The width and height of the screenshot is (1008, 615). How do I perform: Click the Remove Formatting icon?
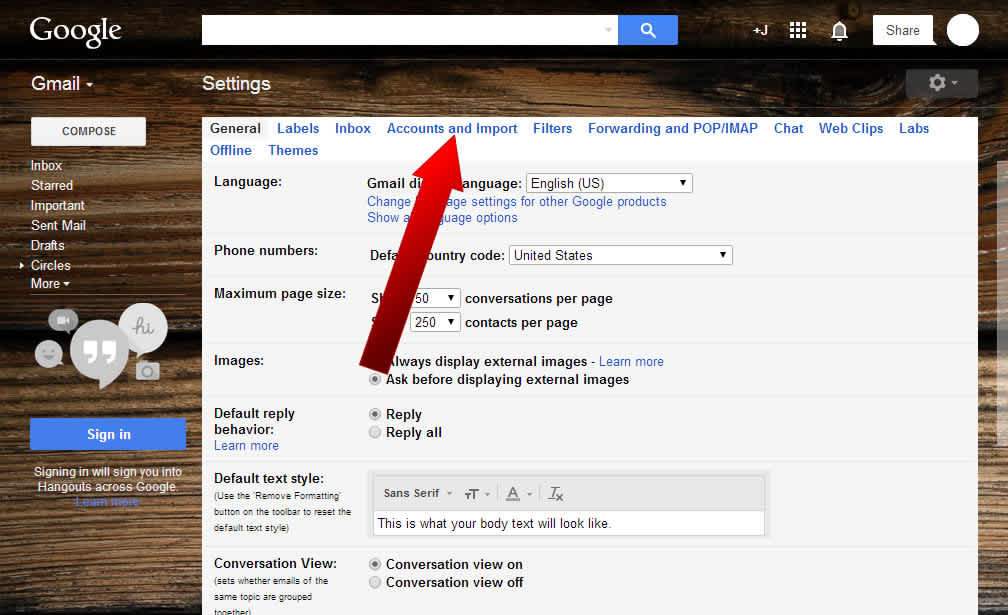click(555, 494)
